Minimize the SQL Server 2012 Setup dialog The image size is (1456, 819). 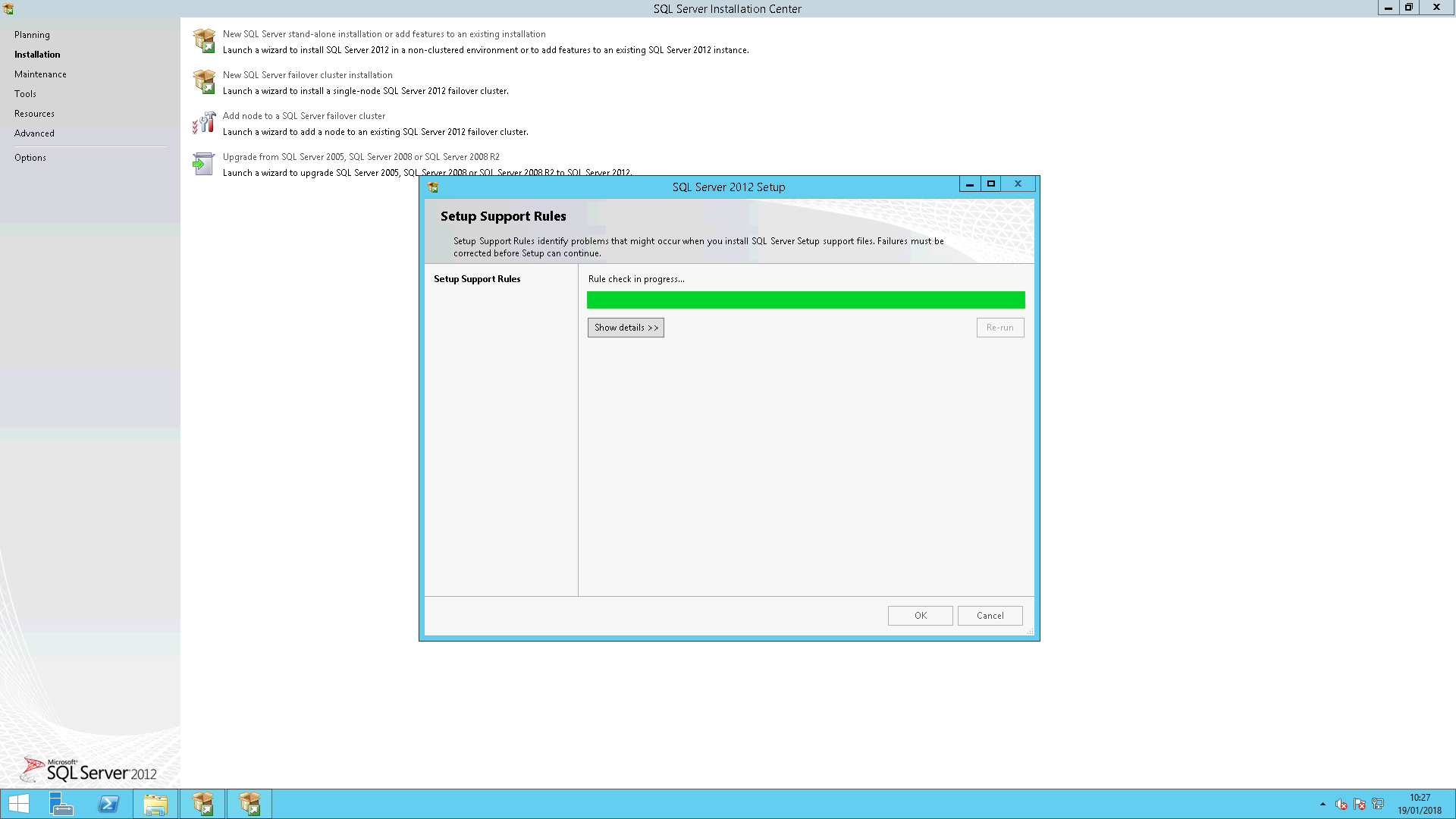point(969,184)
